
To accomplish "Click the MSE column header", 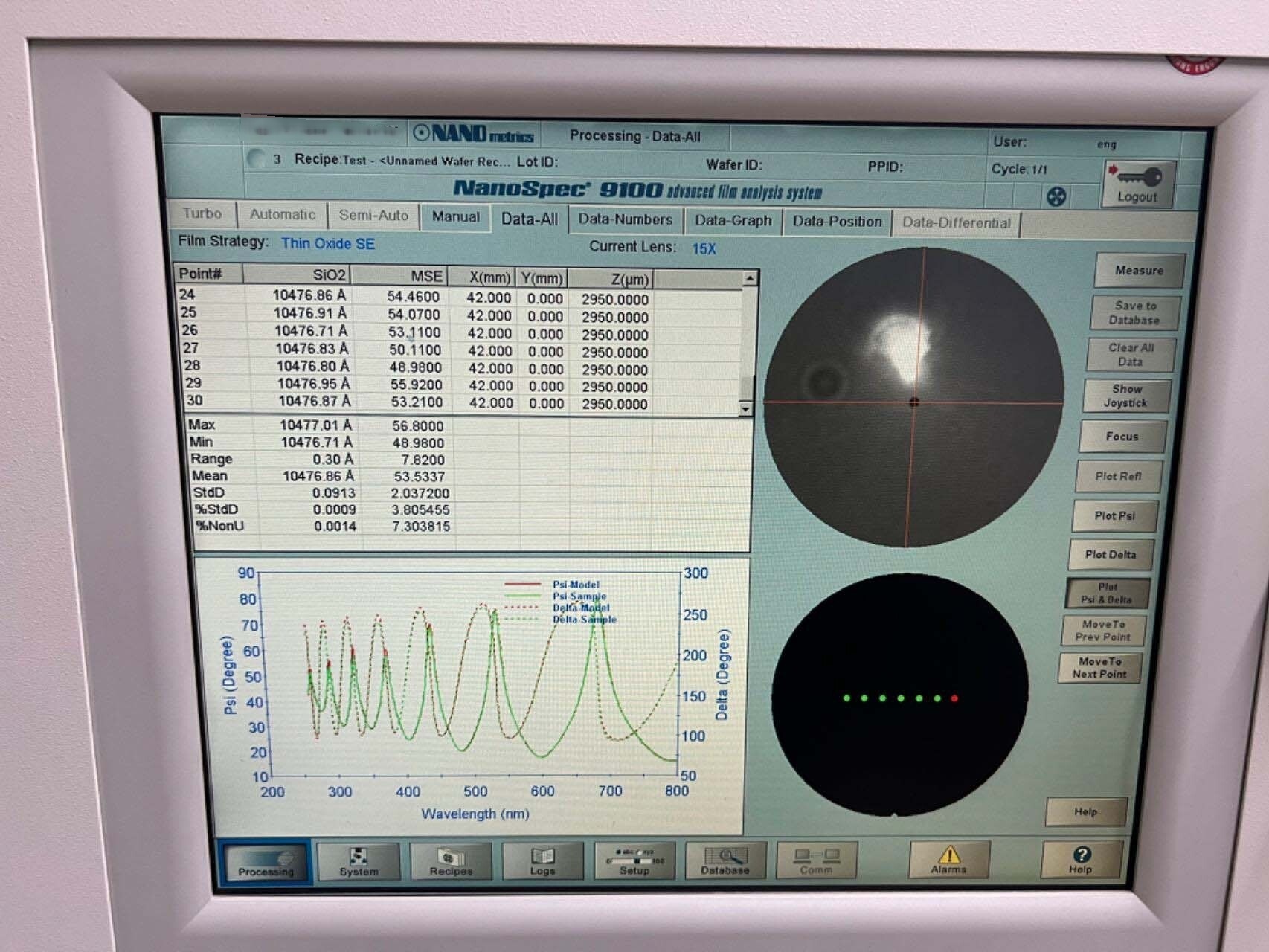I will [x=399, y=276].
